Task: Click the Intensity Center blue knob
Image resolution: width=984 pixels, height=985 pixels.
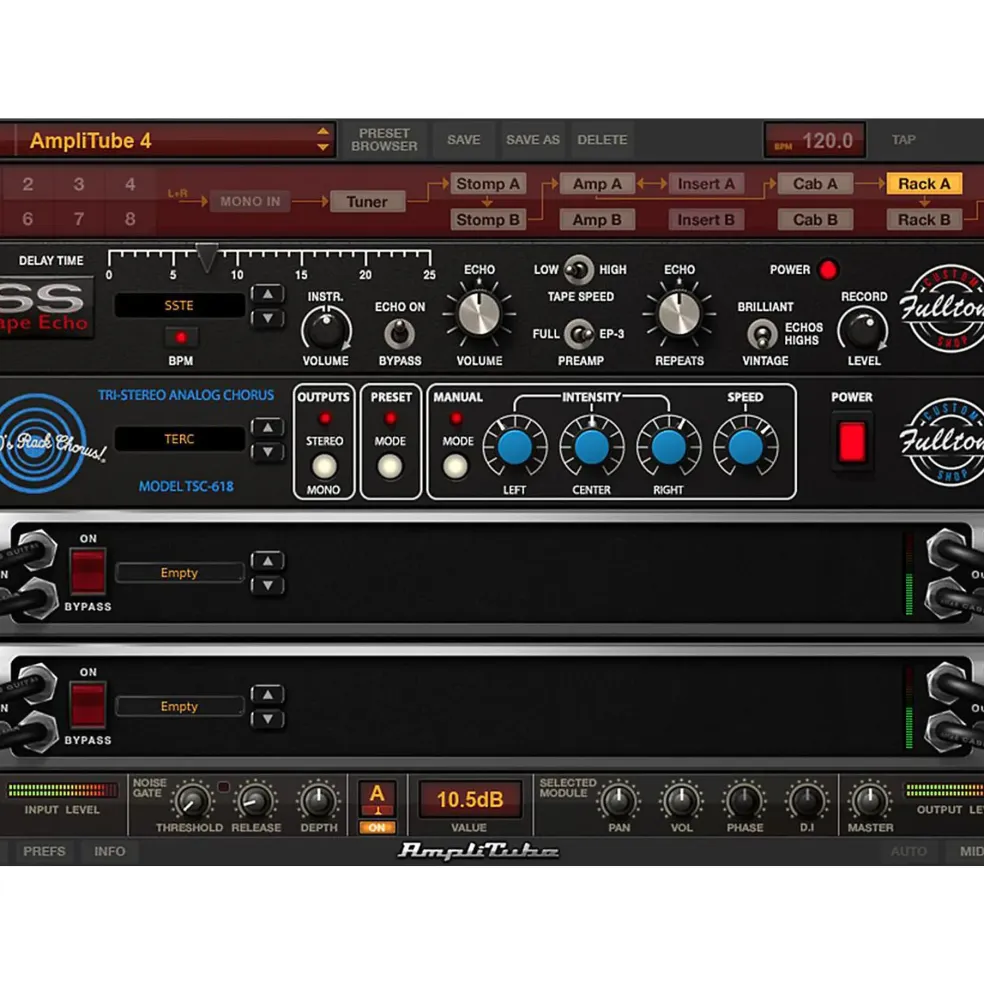Action: tap(591, 447)
